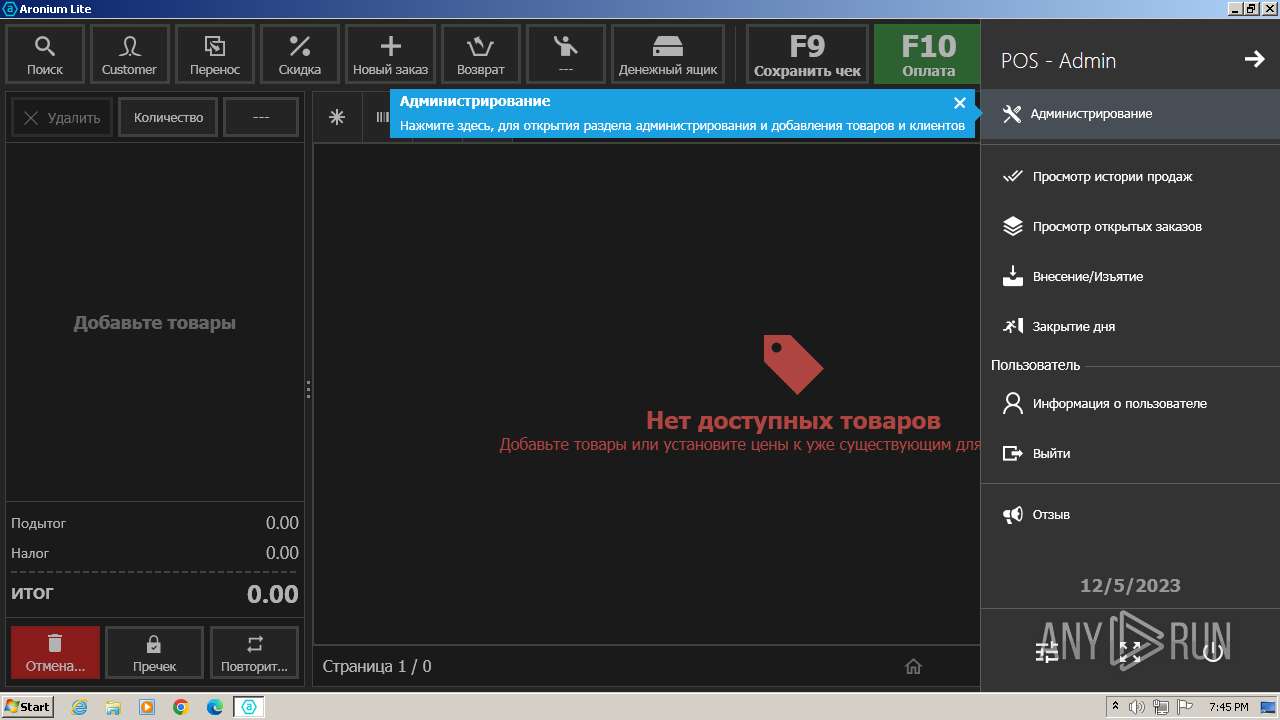Click the Количество quantity button

tap(168, 118)
